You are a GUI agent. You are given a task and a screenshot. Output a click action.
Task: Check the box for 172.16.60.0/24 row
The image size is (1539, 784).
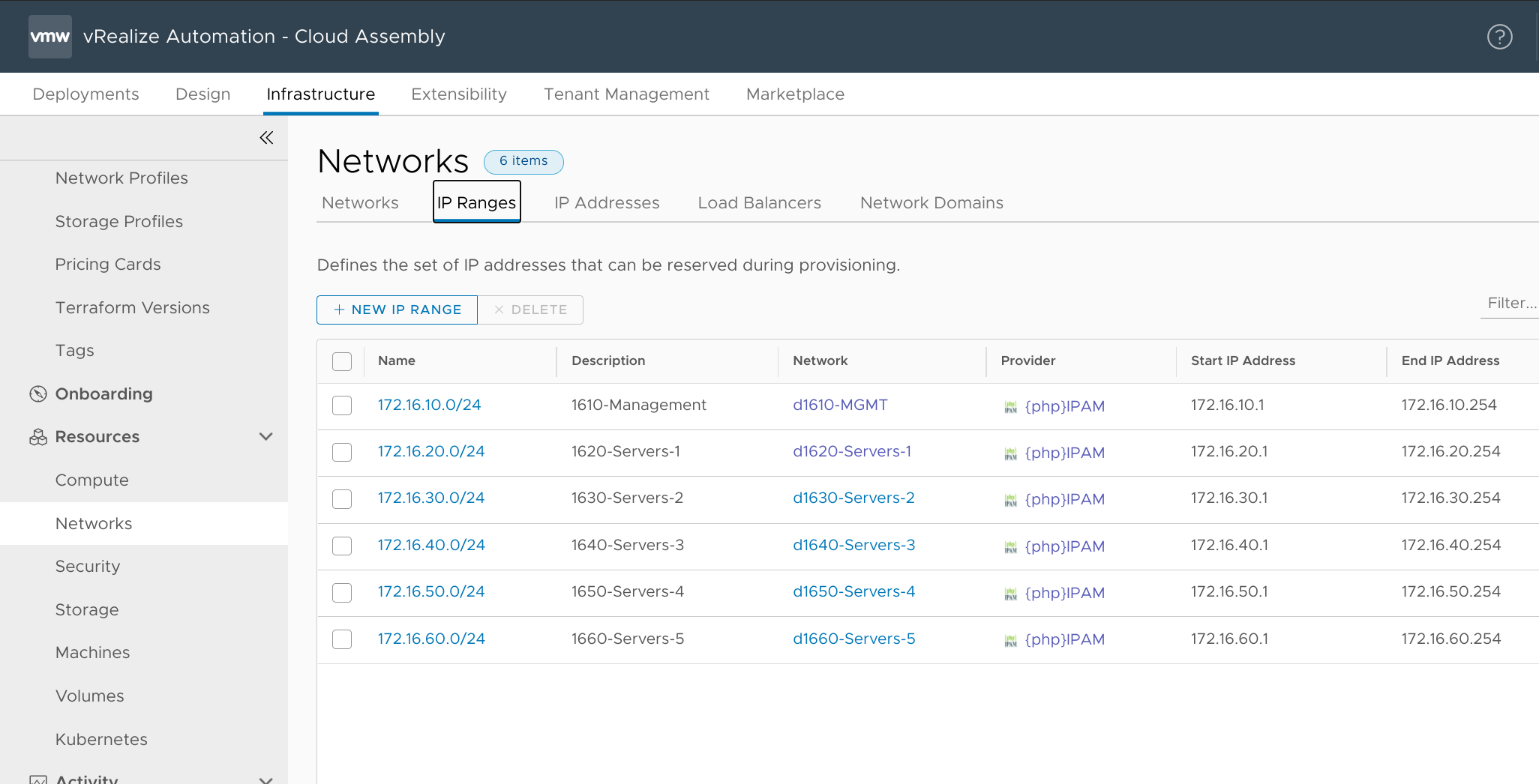[x=342, y=639]
